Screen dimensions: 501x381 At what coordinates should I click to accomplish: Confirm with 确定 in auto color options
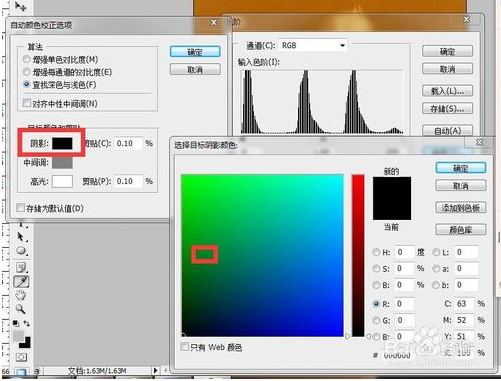(x=195, y=52)
